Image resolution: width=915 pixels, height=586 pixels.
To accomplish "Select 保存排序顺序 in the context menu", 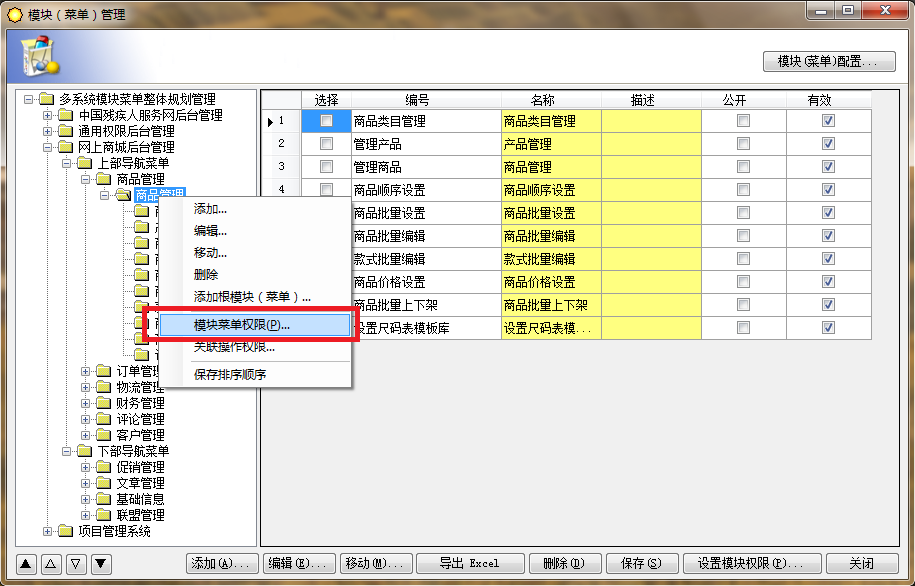I will (255, 375).
